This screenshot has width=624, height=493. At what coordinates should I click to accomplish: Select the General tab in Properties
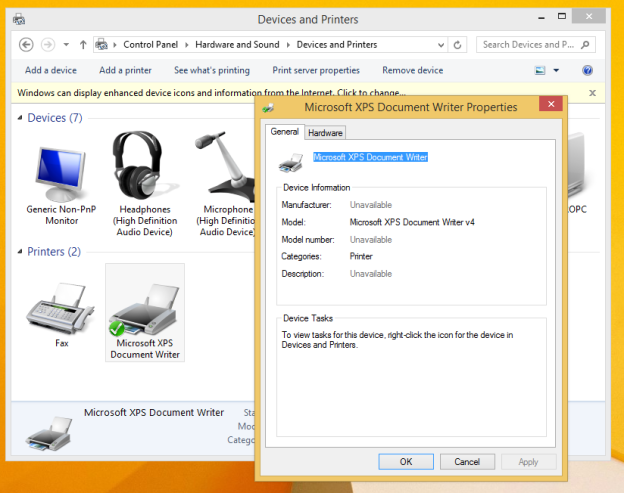click(284, 132)
